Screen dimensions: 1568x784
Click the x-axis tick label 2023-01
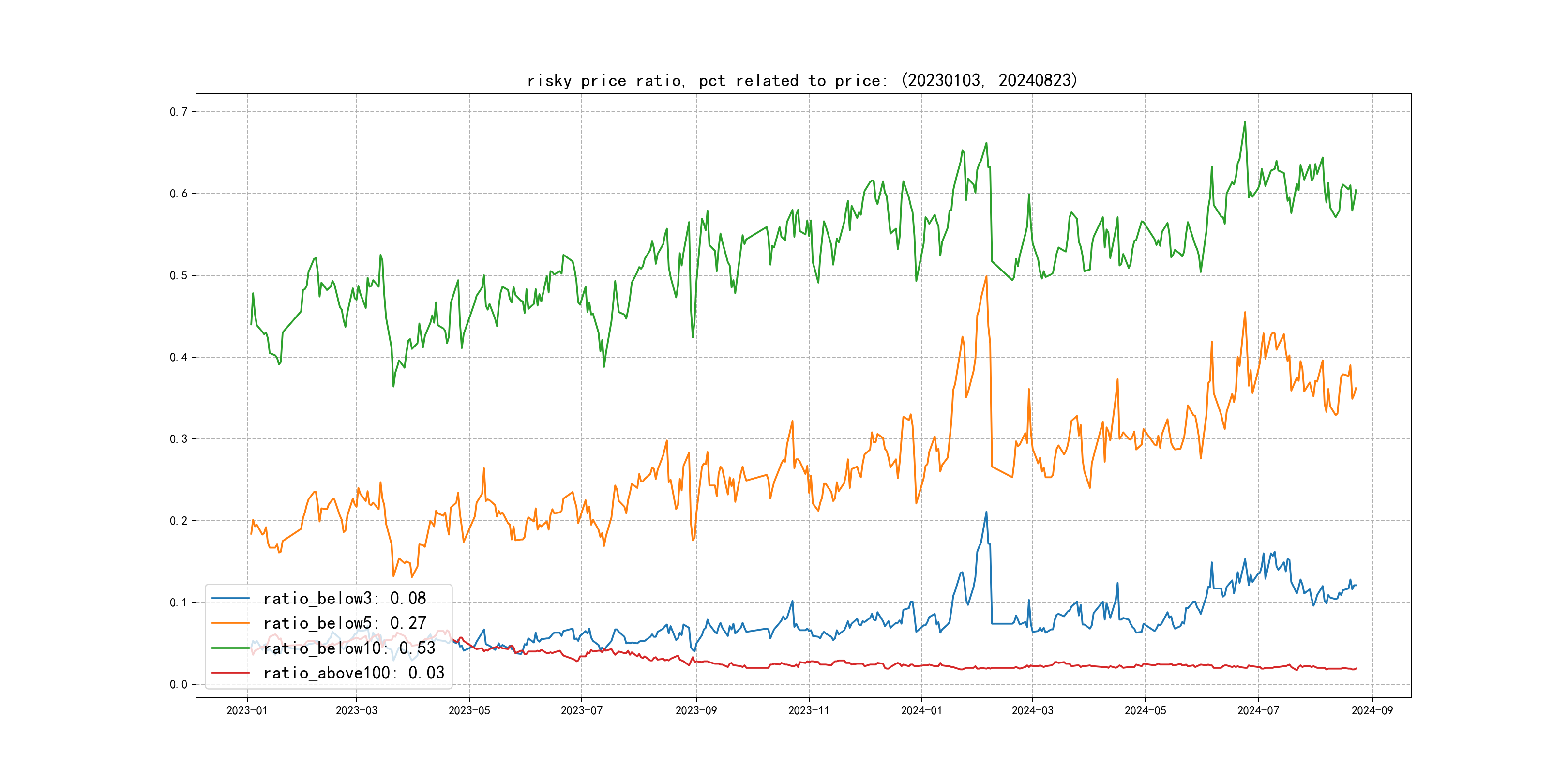point(247,710)
